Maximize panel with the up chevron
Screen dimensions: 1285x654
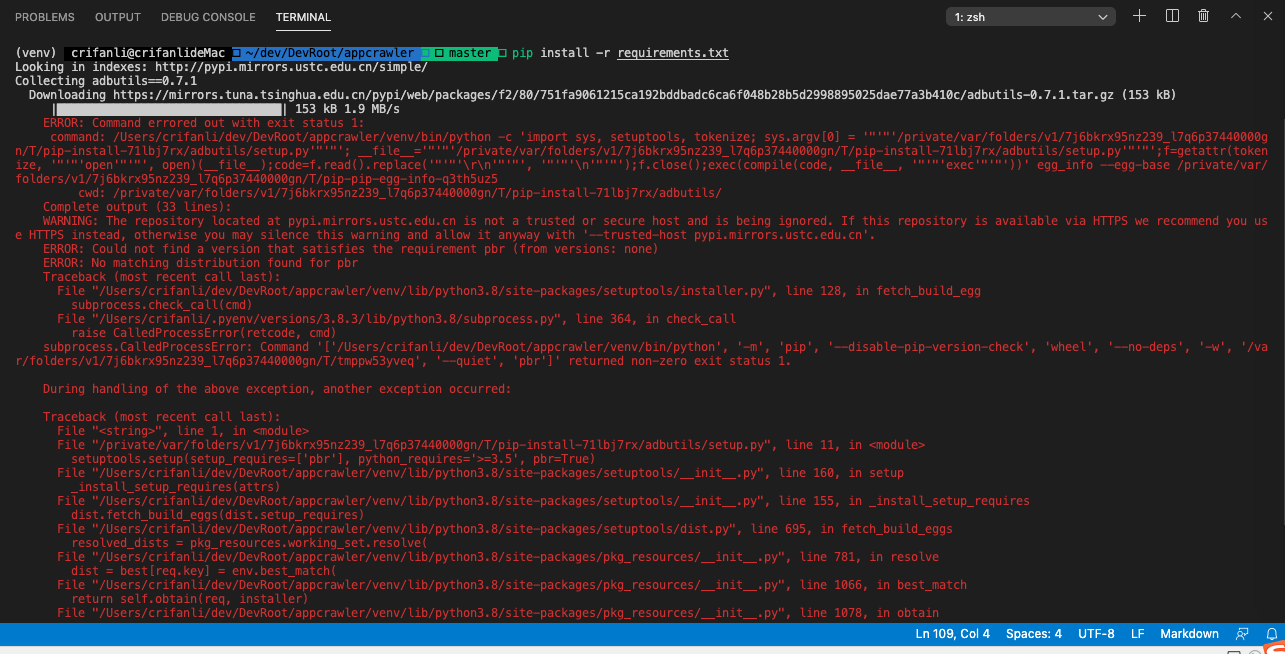1236,16
